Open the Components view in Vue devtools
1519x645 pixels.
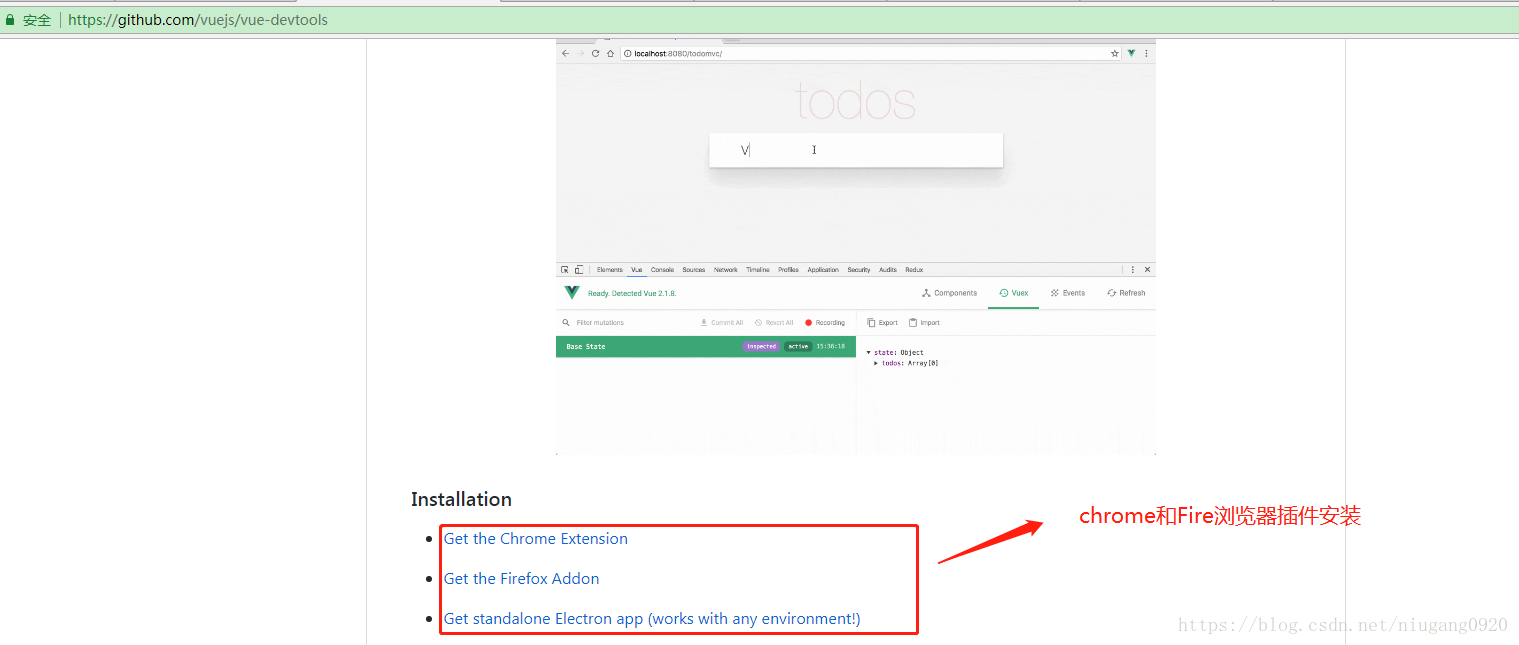point(949,293)
